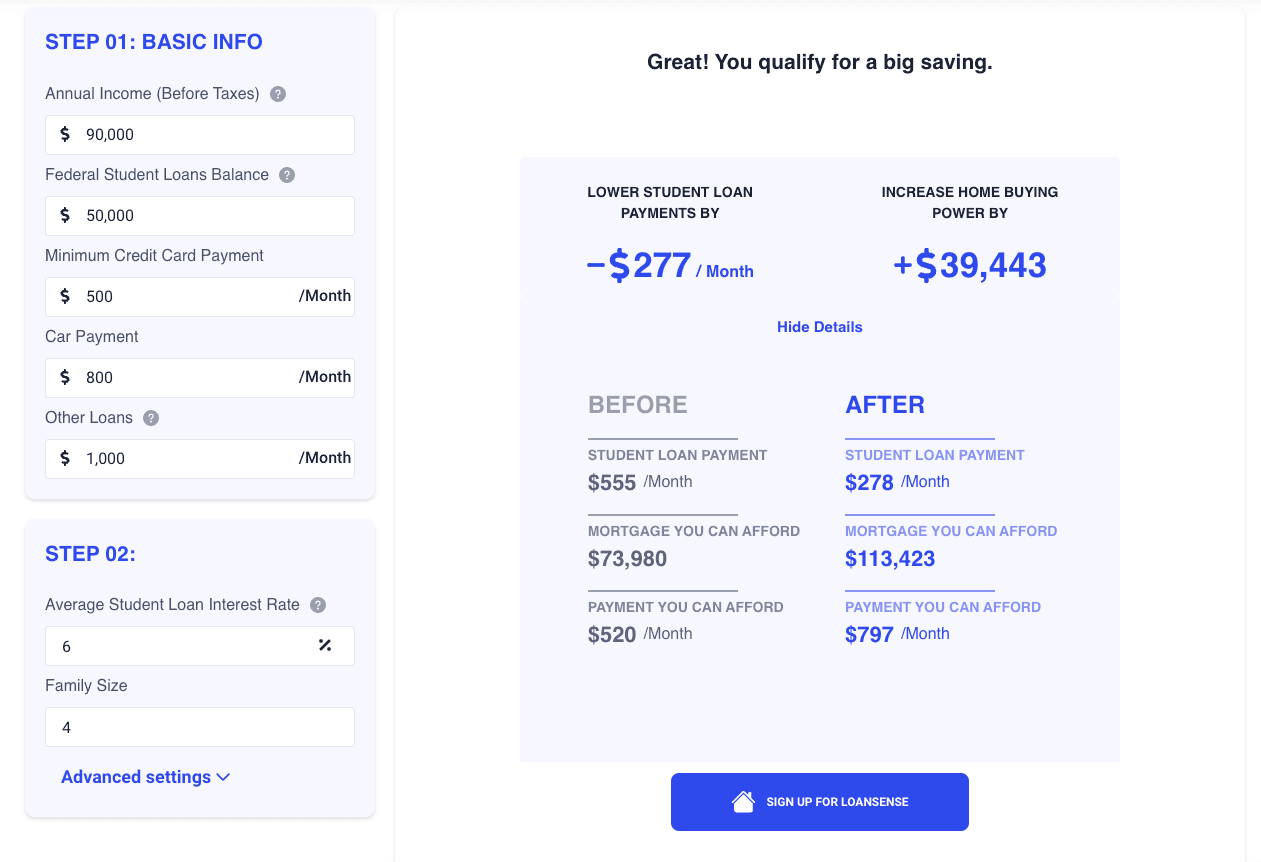
Task: Select the Family Size input field
Action: [200, 727]
